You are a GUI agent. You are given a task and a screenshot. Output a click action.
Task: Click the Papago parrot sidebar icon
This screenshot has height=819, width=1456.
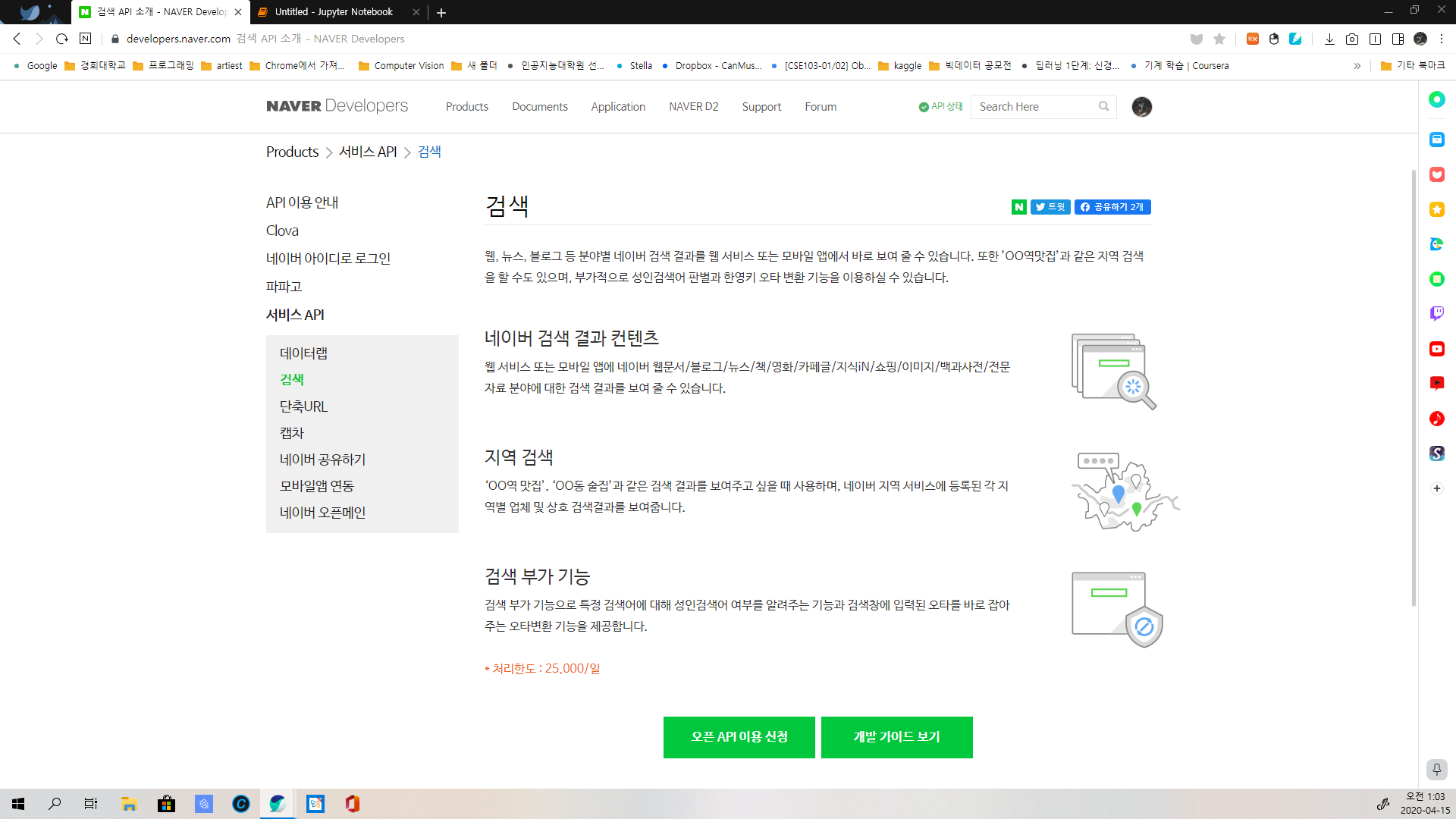tap(1436, 244)
